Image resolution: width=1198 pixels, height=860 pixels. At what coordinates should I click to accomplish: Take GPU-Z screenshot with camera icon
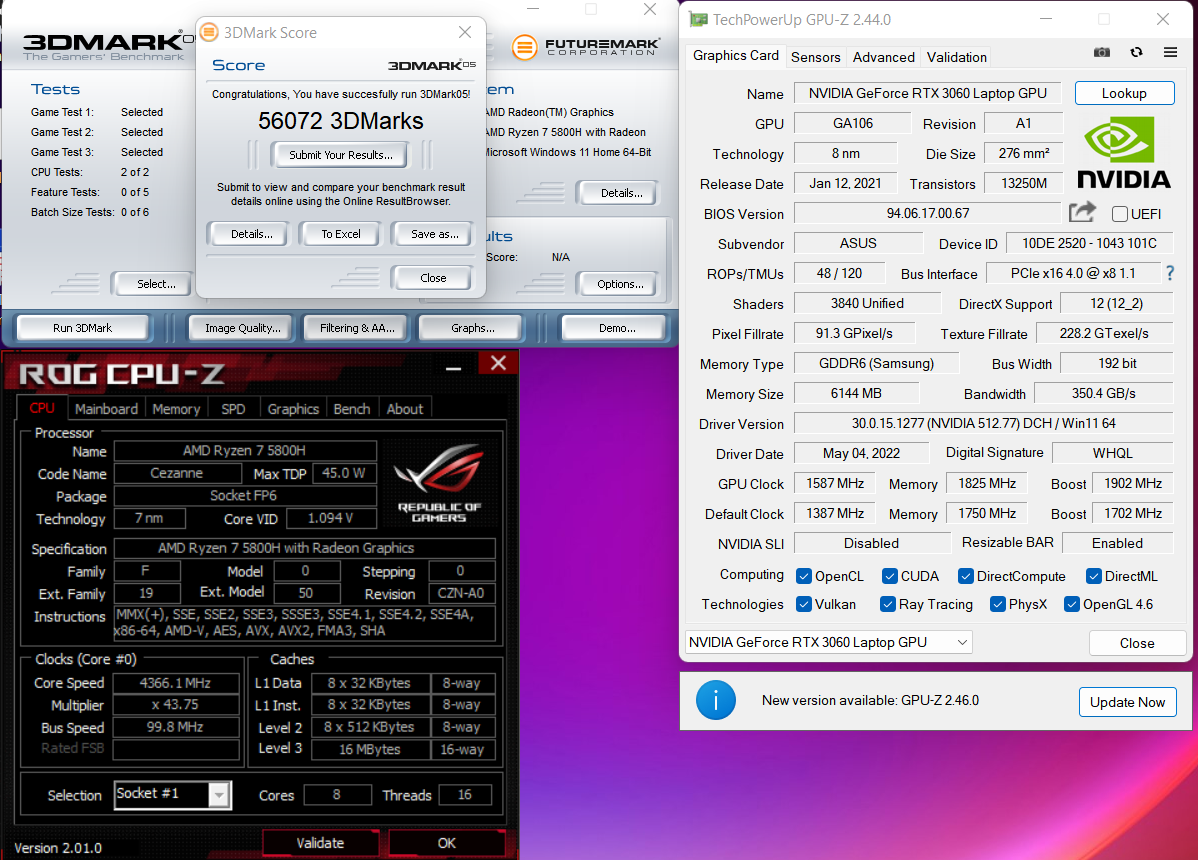click(x=1101, y=53)
